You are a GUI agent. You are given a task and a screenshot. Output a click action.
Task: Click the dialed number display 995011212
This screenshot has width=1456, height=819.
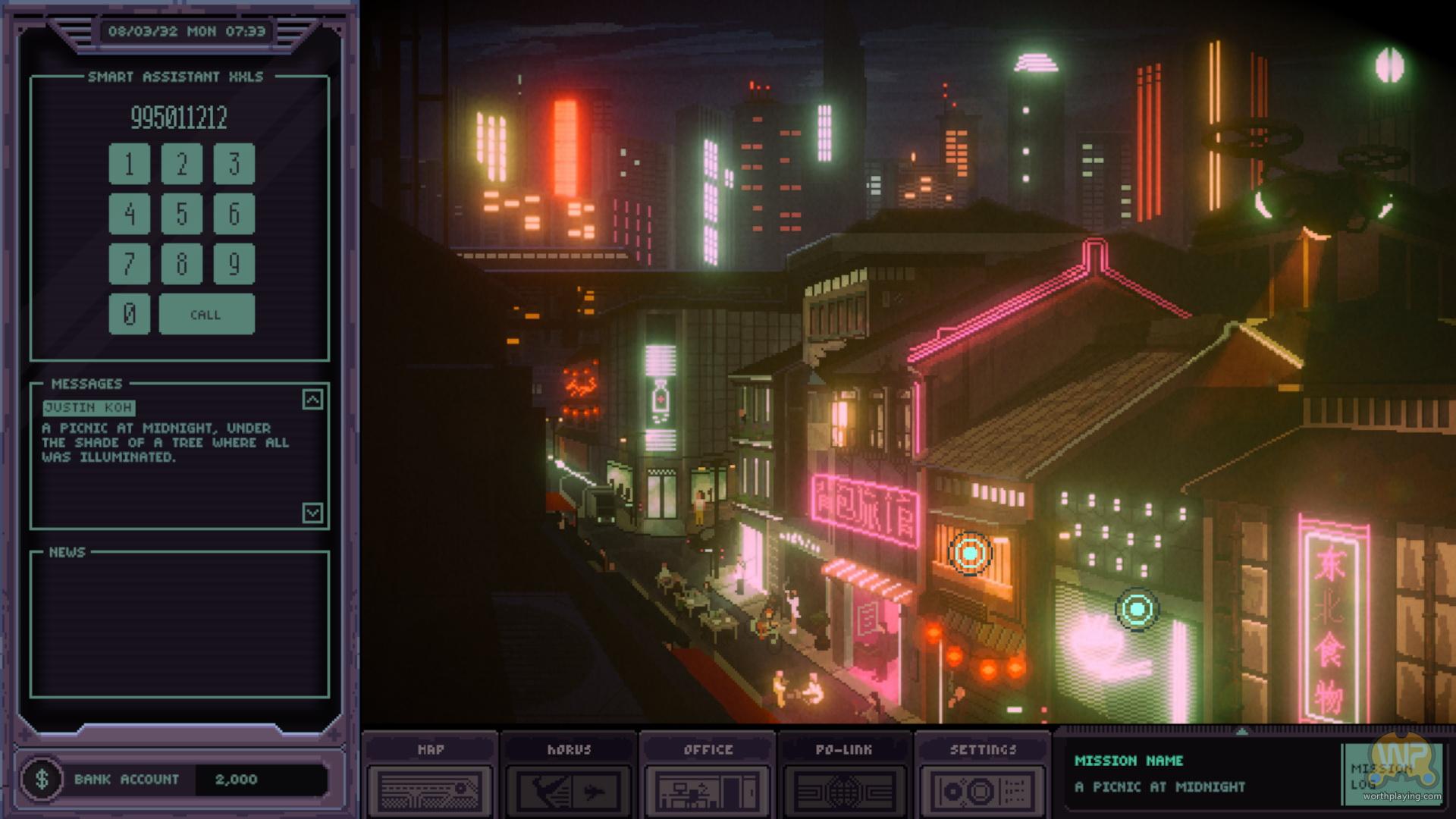coord(179,118)
